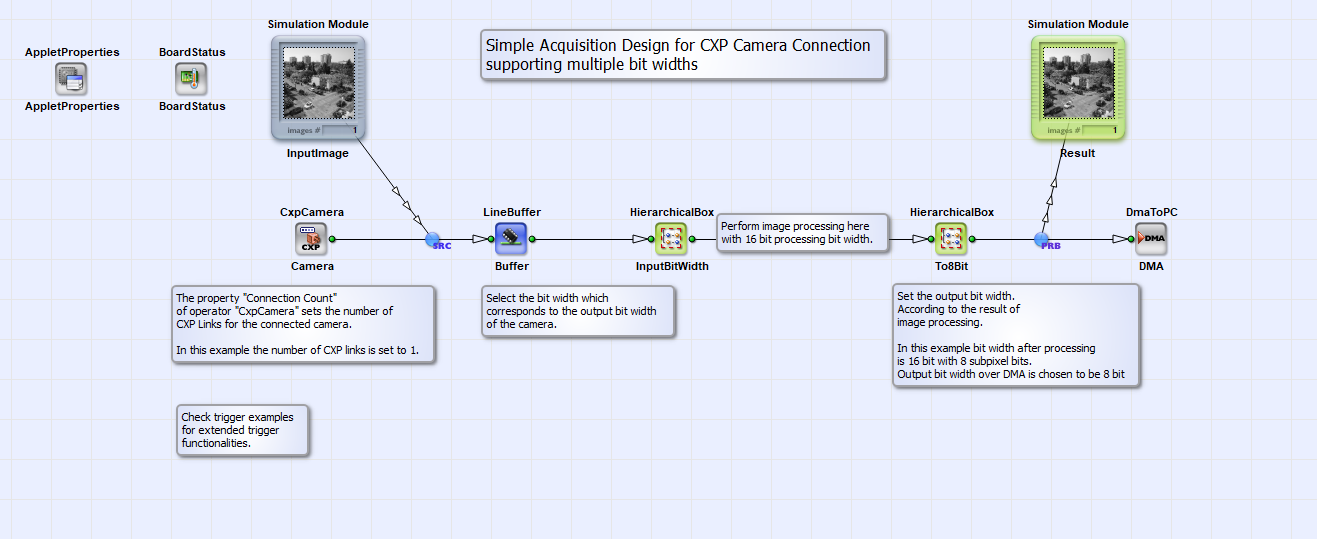
Task: Select the LineBuffer operator icon
Action: click(x=511, y=239)
